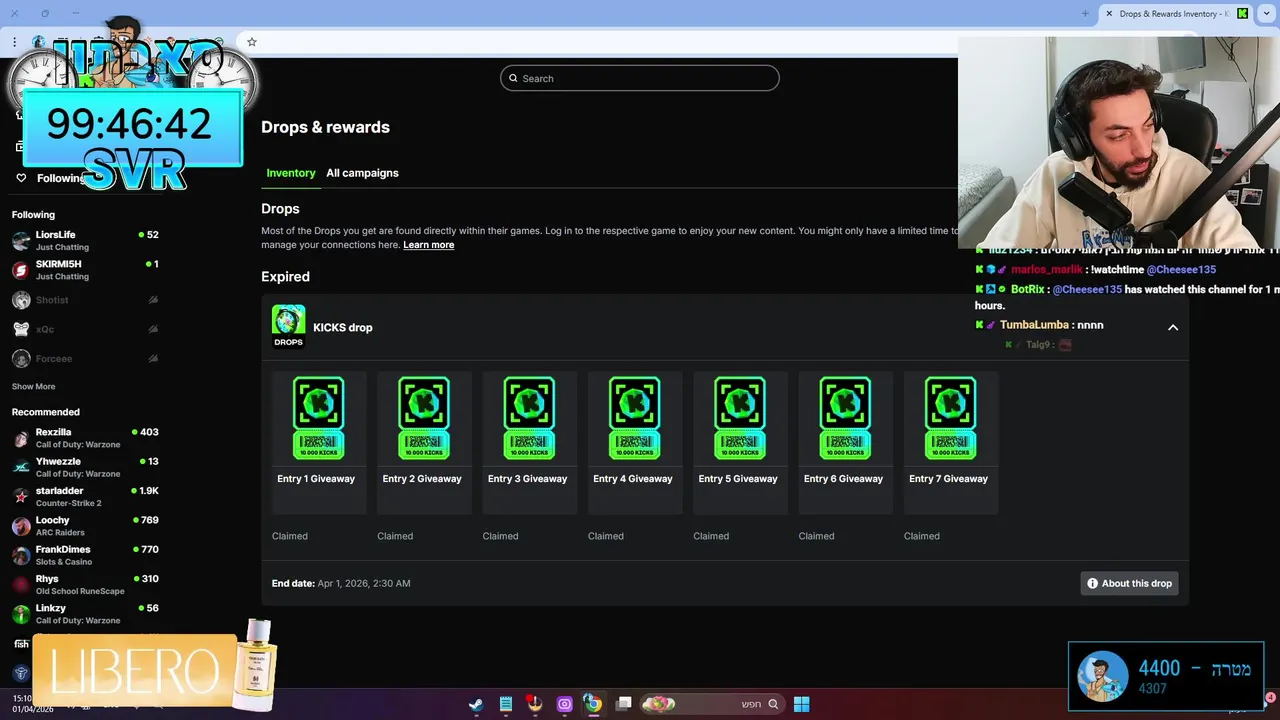Click 1.9K viewer count for starladder

(149, 491)
